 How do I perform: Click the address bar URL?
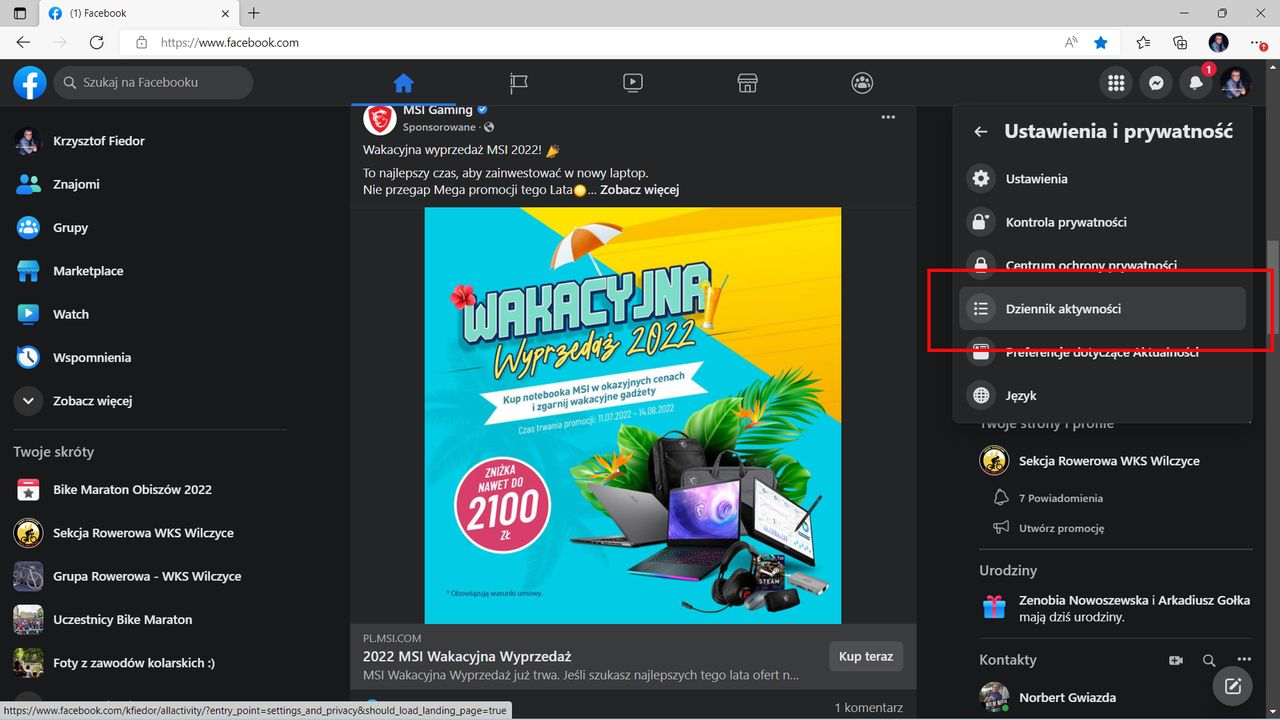tap(230, 43)
